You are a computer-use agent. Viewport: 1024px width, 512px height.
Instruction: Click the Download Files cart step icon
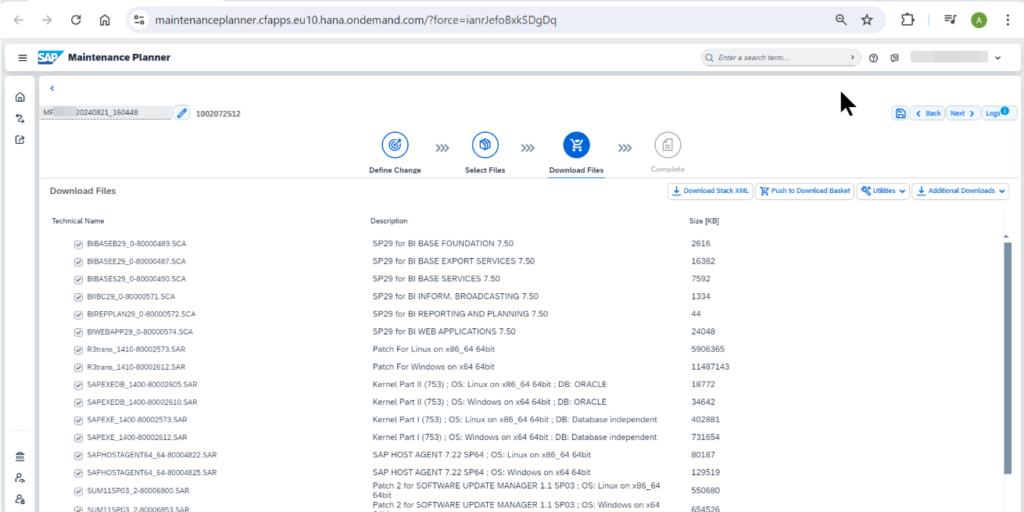click(576, 145)
